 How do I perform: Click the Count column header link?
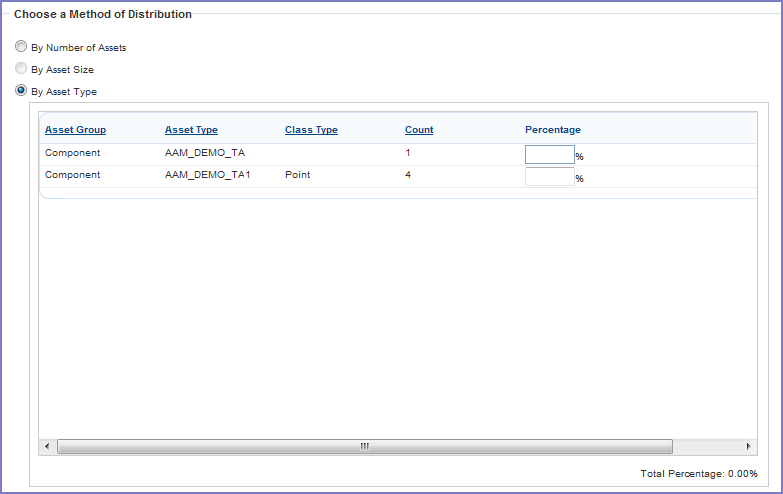419,130
